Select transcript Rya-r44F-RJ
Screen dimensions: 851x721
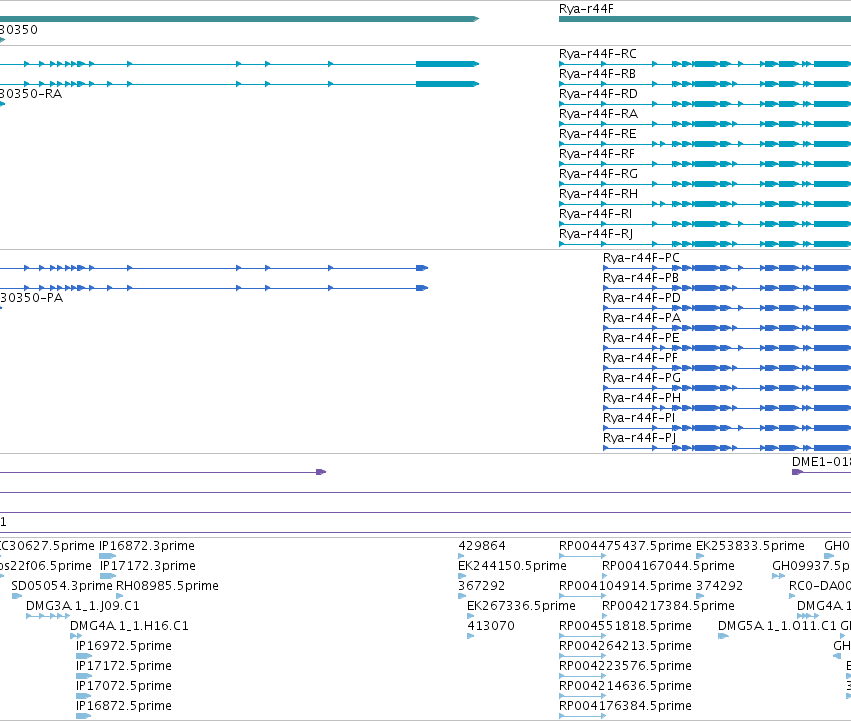tap(596, 234)
